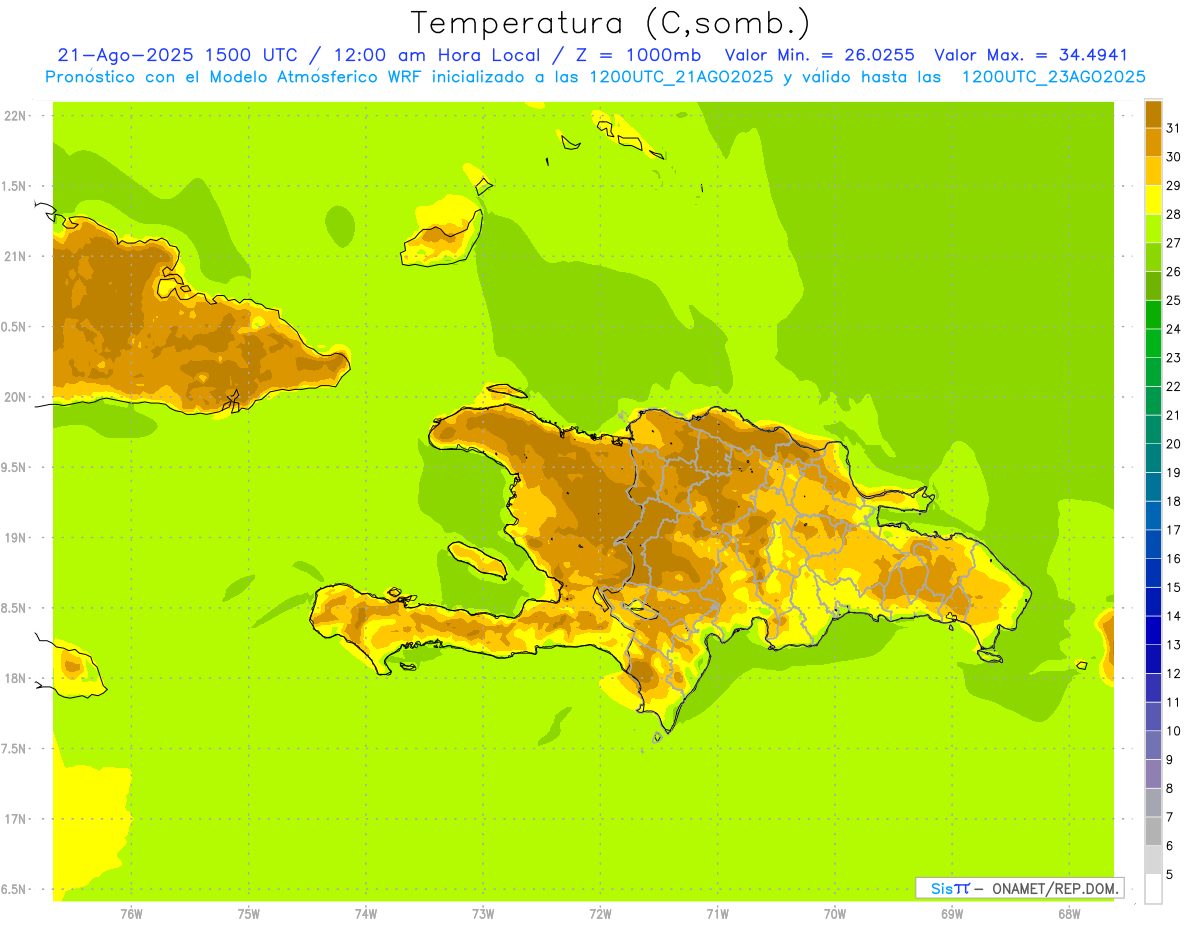Click the legend value 26 on color scale
The width and height of the screenshot is (1200, 927).
coord(1173,271)
